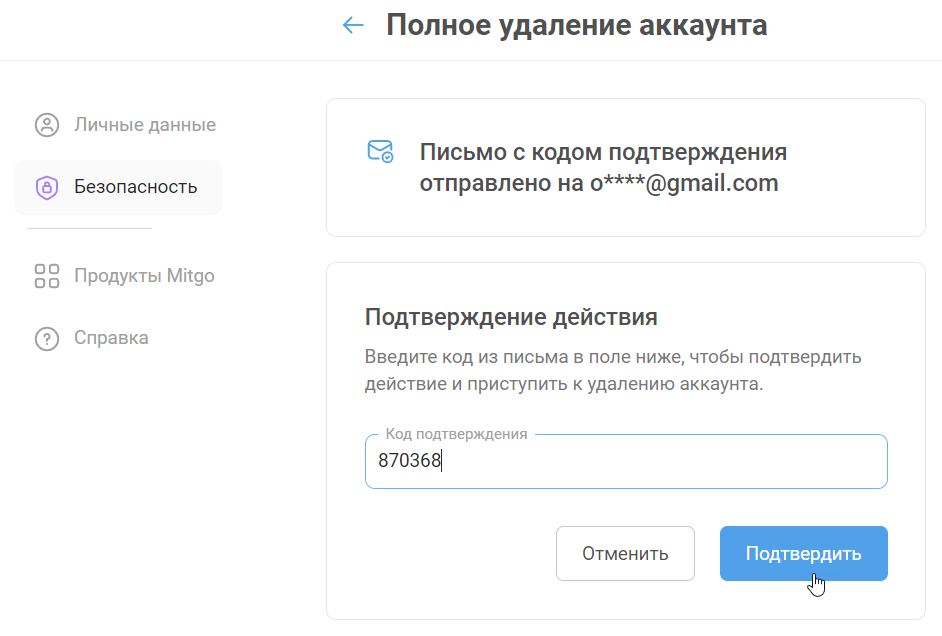The height and width of the screenshot is (636, 942).
Task: Open the Справка help section label
Action: click(111, 338)
